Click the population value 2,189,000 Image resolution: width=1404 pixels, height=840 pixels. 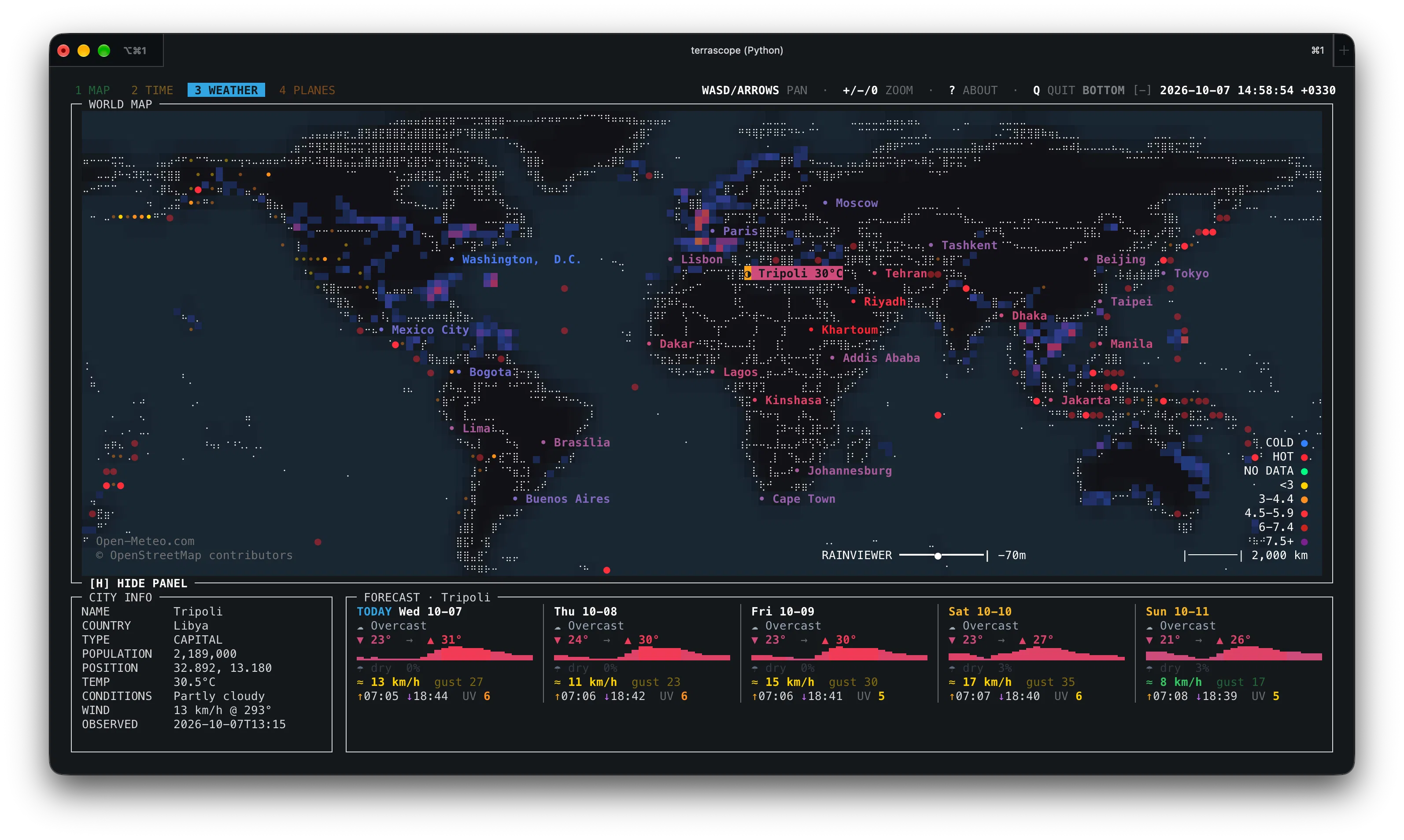(x=205, y=654)
